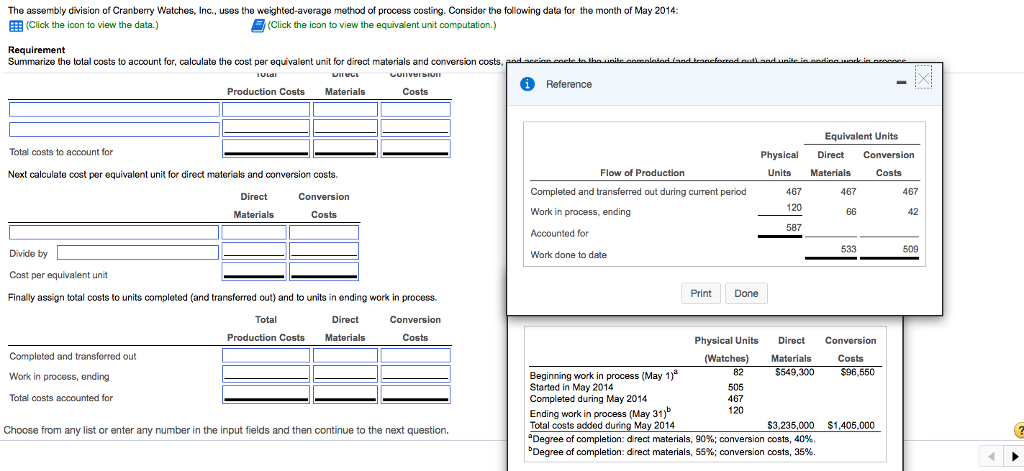
Task: Click the '42' ending WIP conversion value
Action: tap(913, 212)
